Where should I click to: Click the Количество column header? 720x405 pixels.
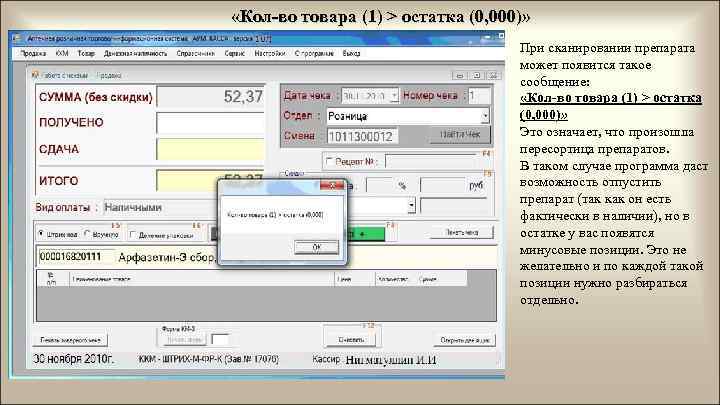tap(394, 279)
